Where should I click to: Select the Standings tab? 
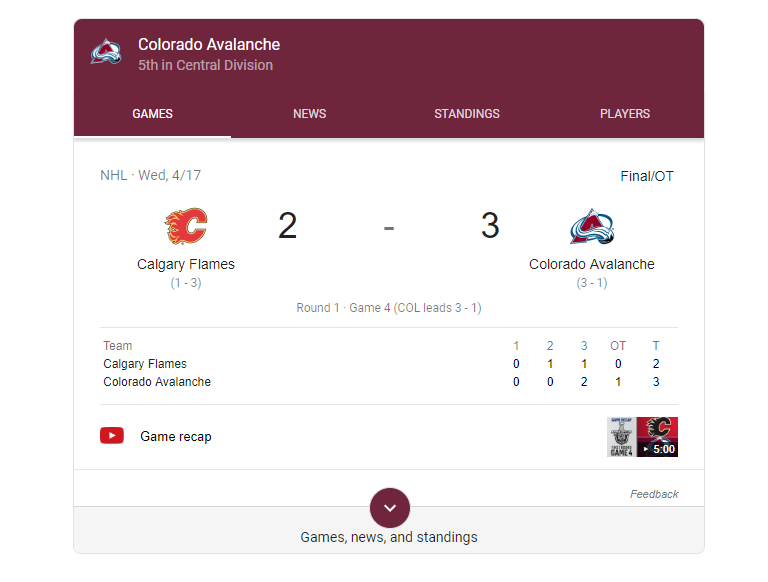pos(467,114)
